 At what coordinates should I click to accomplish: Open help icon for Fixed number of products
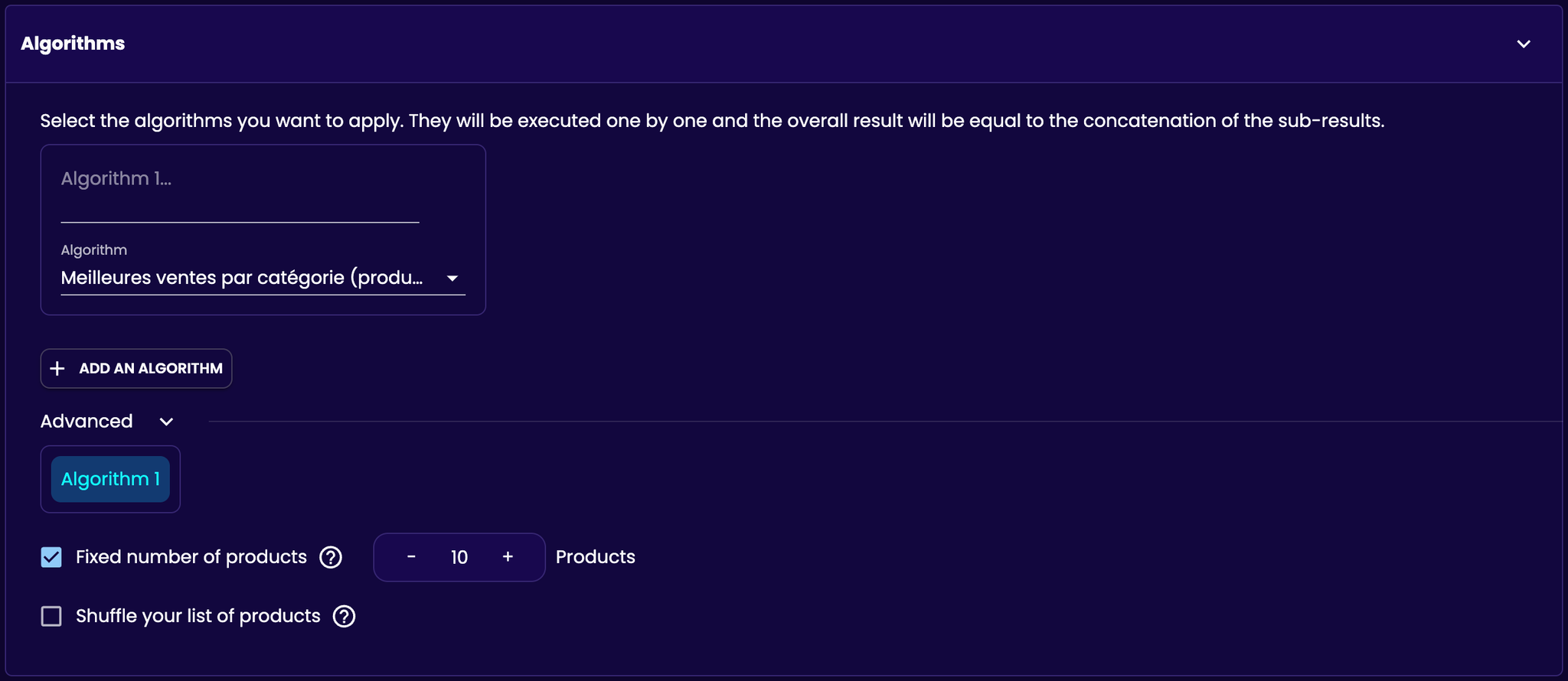(x=331, y=557)
